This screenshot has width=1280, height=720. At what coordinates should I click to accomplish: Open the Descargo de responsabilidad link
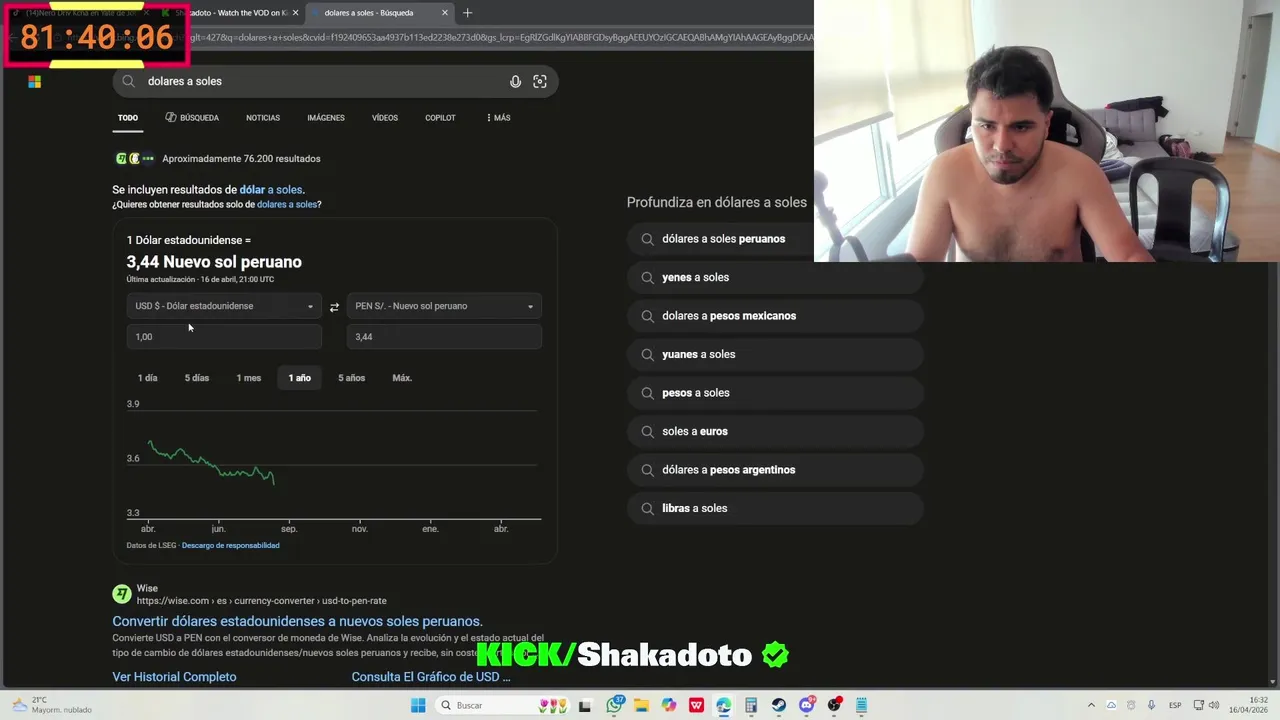pos(231,546)
